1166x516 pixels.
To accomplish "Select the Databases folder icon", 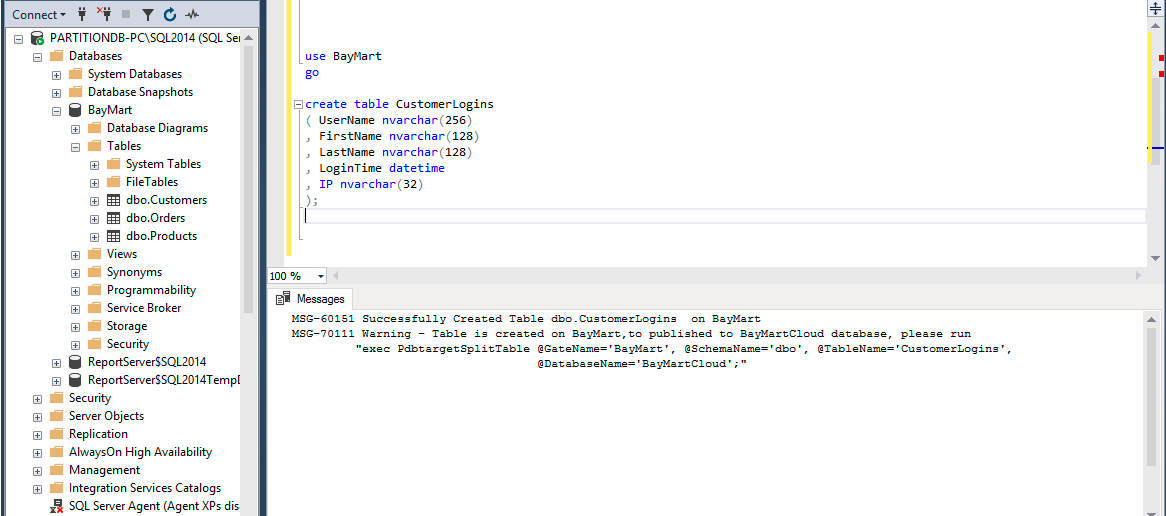I will coord(57,56).
